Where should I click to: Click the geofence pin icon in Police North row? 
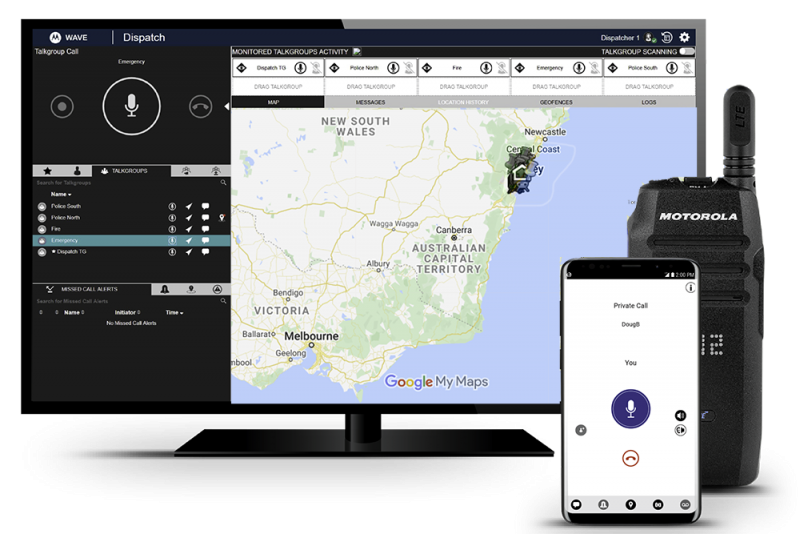[x=222, y=218]
